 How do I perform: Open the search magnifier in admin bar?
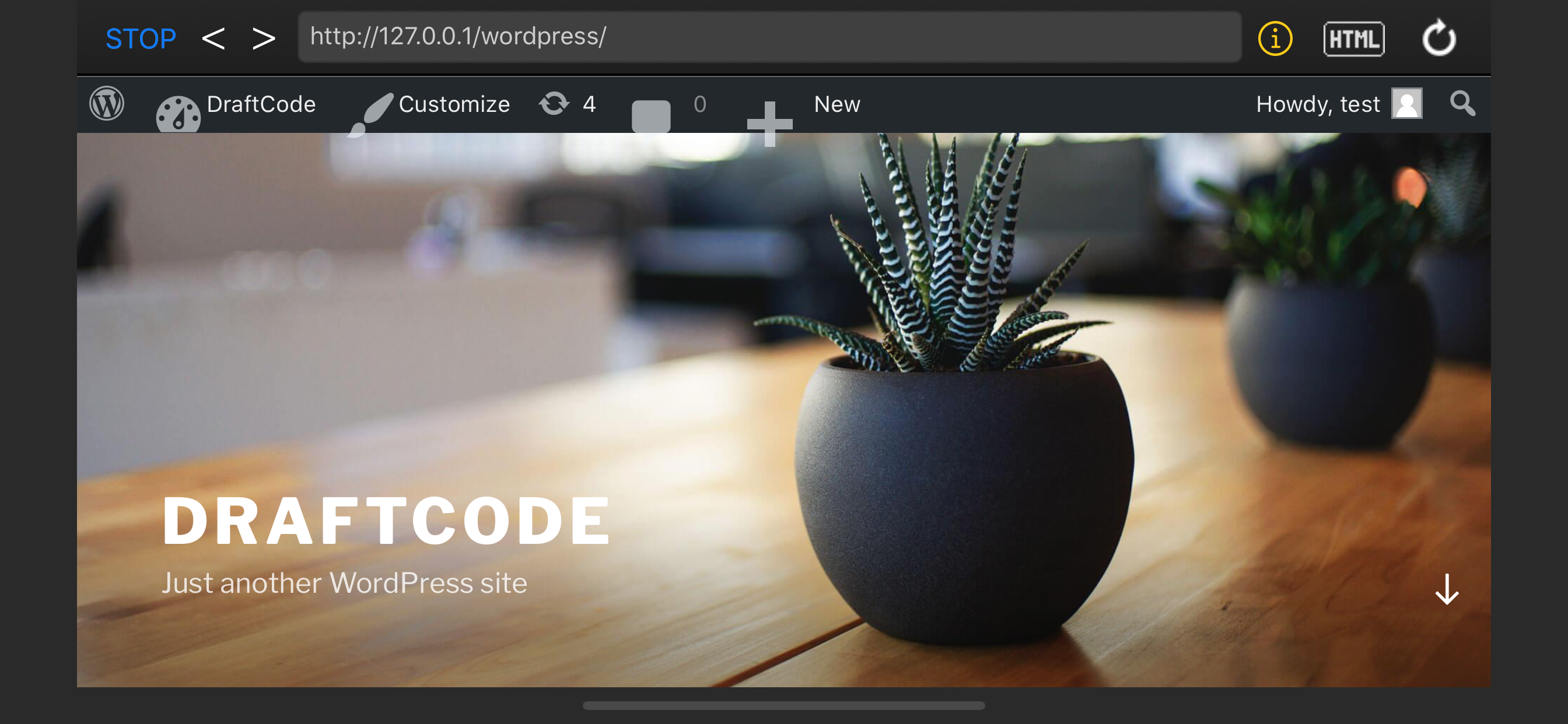[1462, 103]
